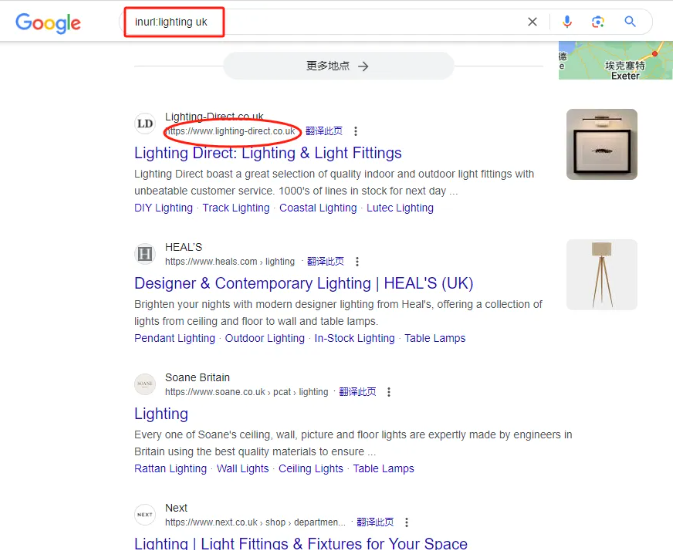Open the Ceiling Lights sitelink
The width and height of the screenshot is (687, 550).
click(x=311, y=468)
